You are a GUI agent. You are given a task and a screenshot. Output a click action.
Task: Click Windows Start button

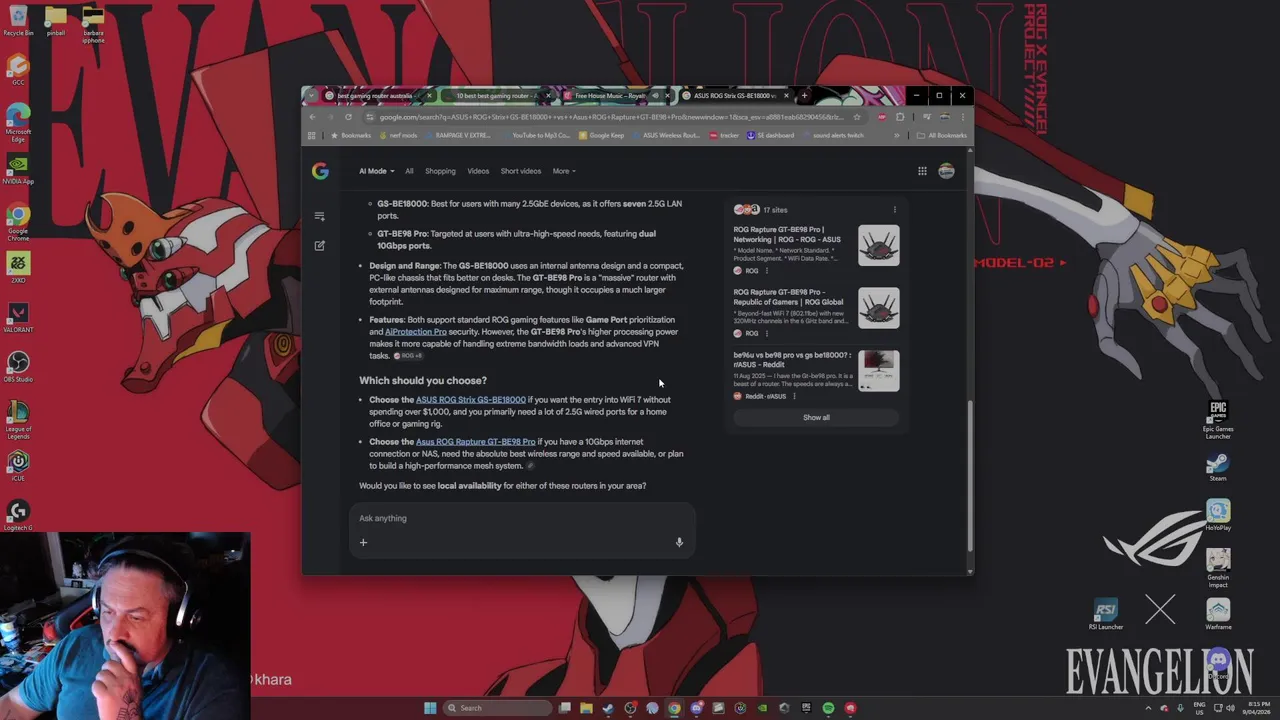(x=430, y=708)
